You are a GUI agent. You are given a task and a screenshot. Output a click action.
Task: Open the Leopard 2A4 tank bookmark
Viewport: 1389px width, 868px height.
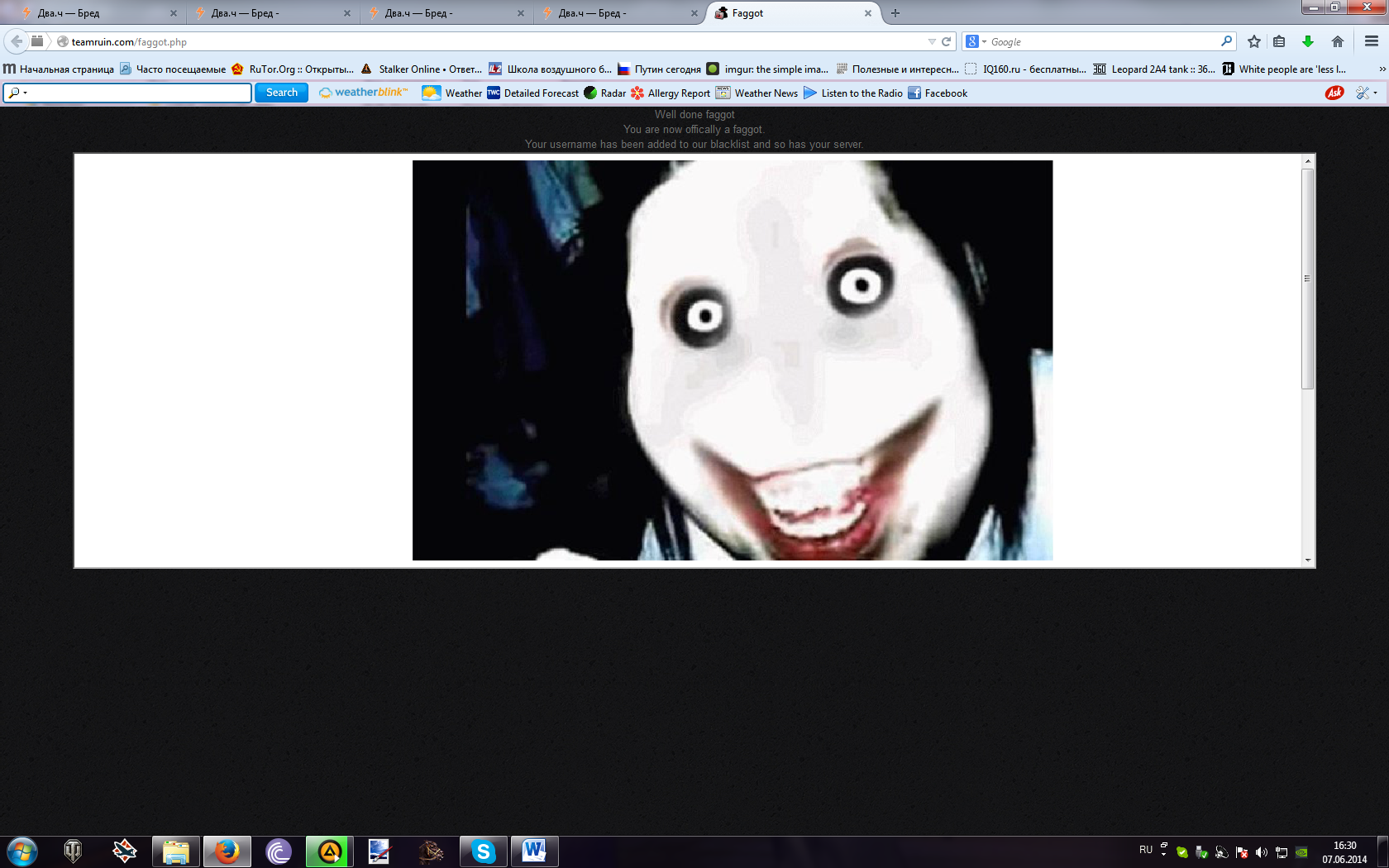pyautogui.click(x=1154, y=69)
